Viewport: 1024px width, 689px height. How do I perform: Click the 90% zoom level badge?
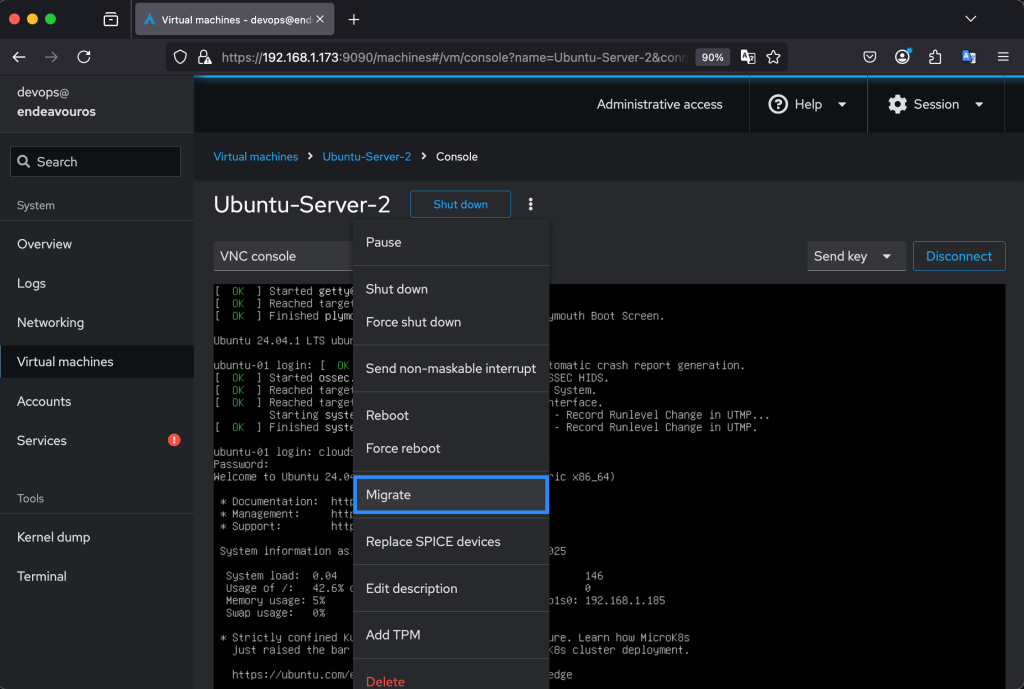tap(712, 57)
